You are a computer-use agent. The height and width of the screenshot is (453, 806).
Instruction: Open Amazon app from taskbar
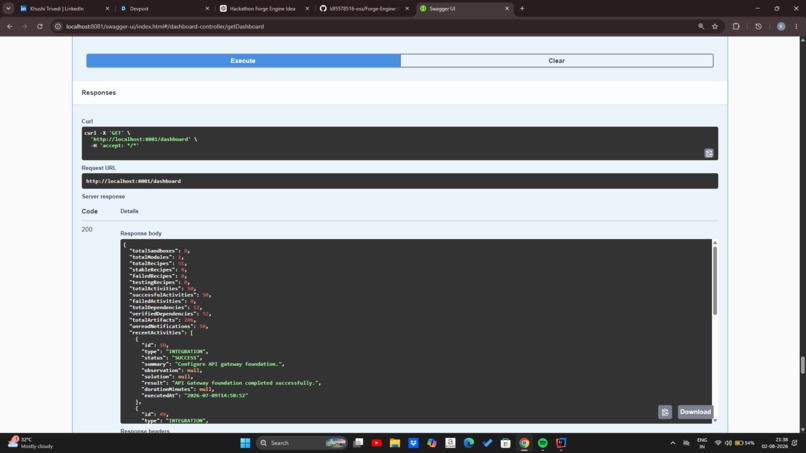tap(450, 443)
